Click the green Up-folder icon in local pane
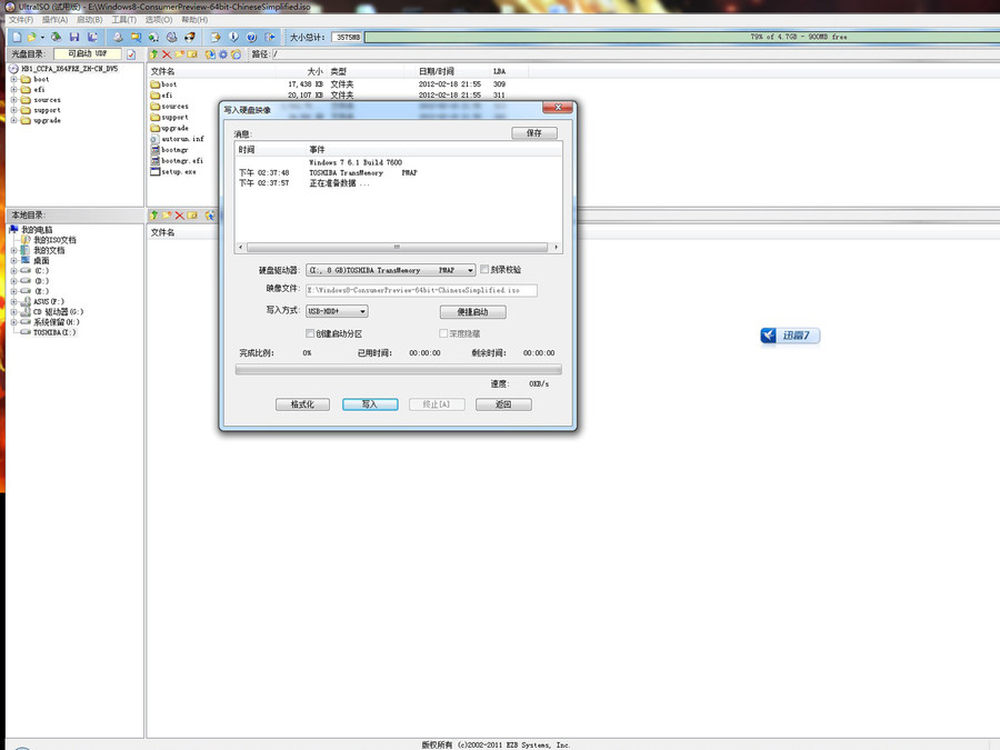Image resolution: width=1000 pixels, height=750 pixels. tap(154, 216)
